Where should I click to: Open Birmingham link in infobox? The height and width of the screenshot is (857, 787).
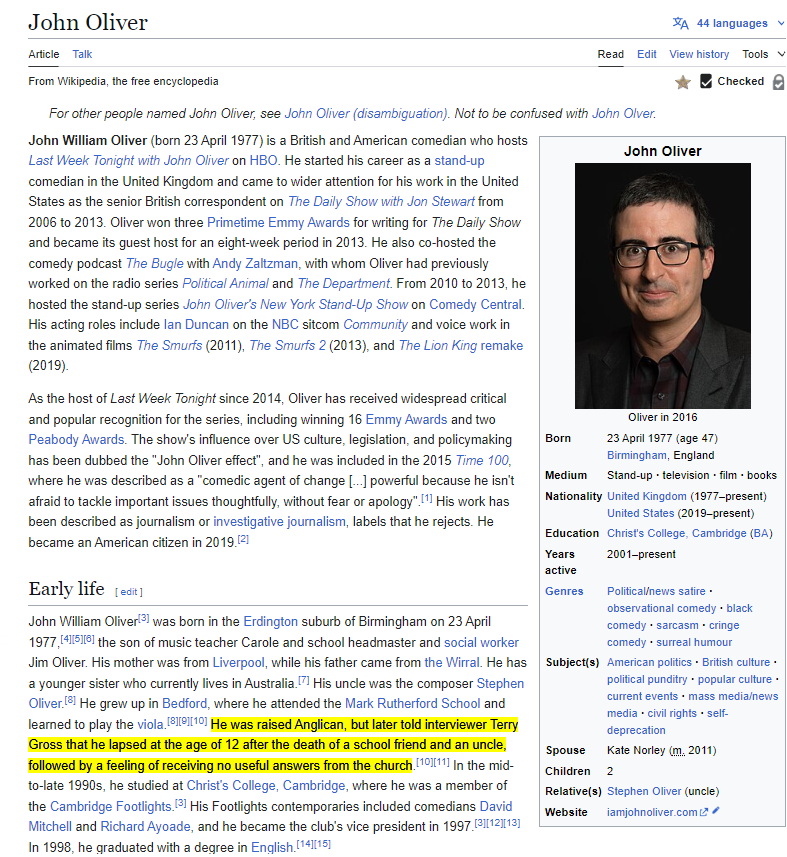tap(637, 455)
